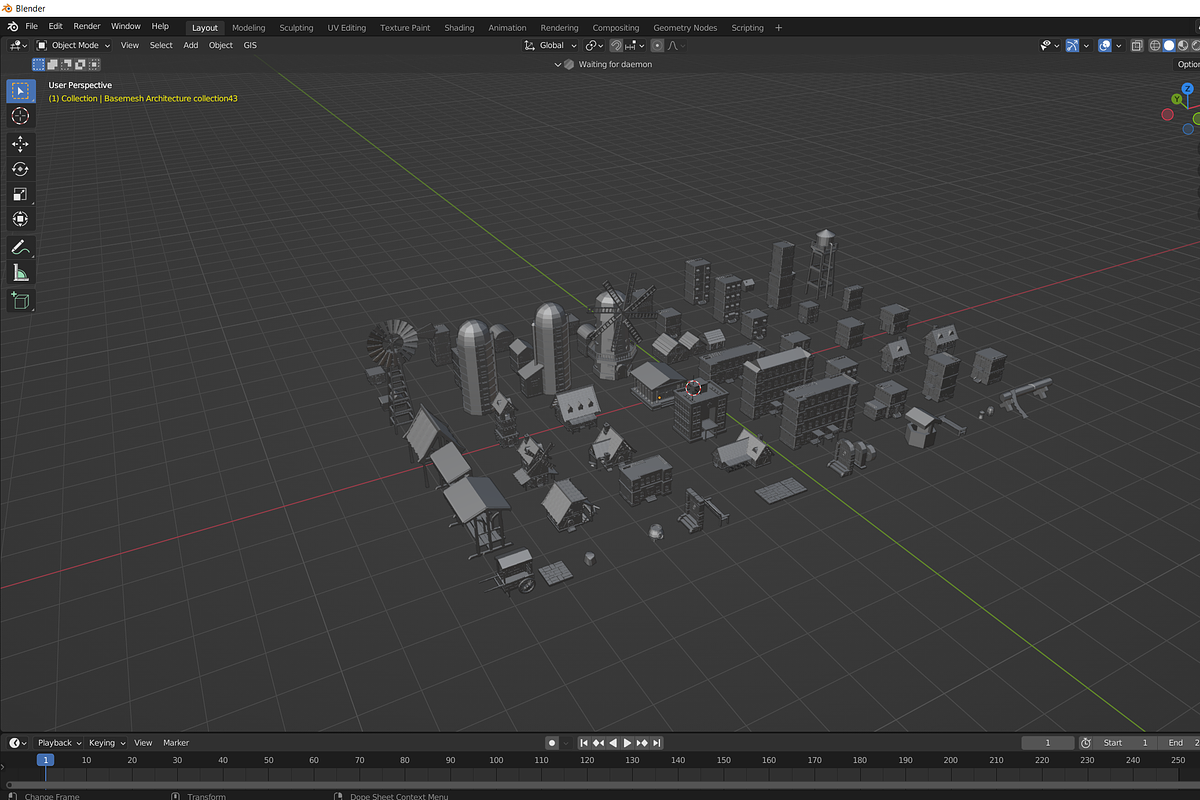Jump to the last frame

click(x=657, y=743)
